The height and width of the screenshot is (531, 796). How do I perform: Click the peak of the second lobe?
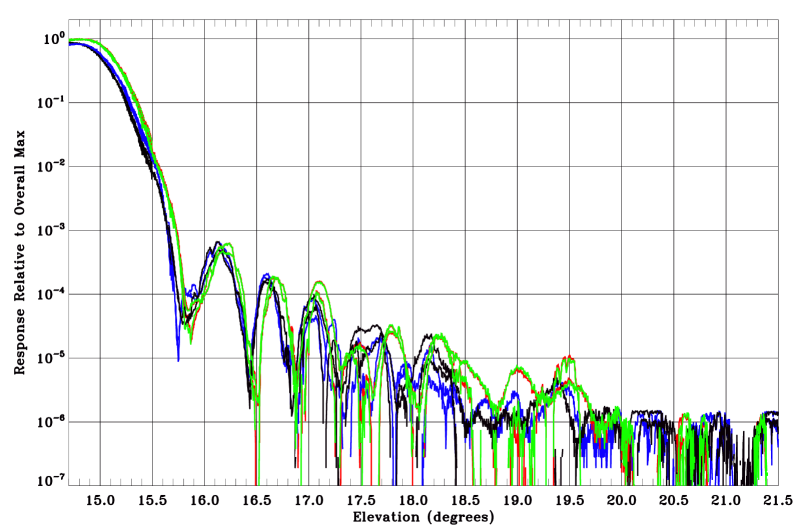228,245
